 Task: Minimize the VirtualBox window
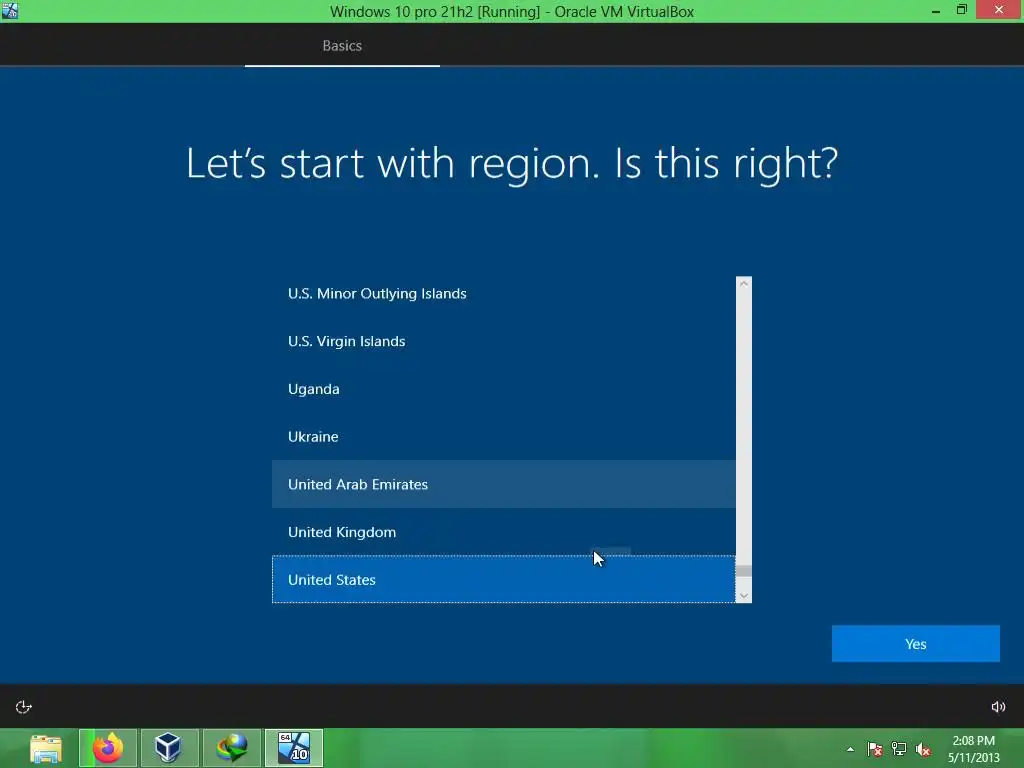[936, 10]
